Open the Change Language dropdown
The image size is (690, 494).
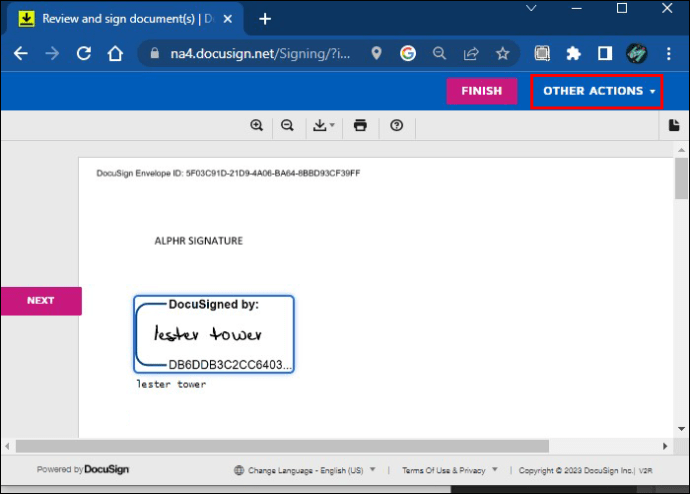coord(305,470)
